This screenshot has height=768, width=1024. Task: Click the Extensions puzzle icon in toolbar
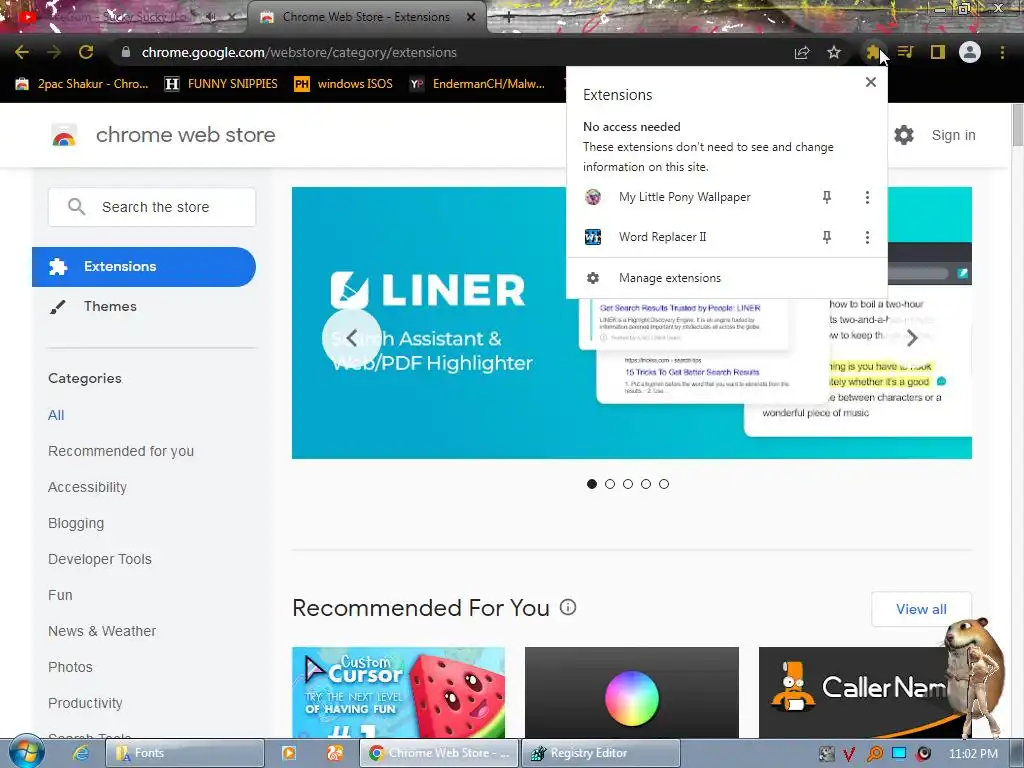(873, 52)
